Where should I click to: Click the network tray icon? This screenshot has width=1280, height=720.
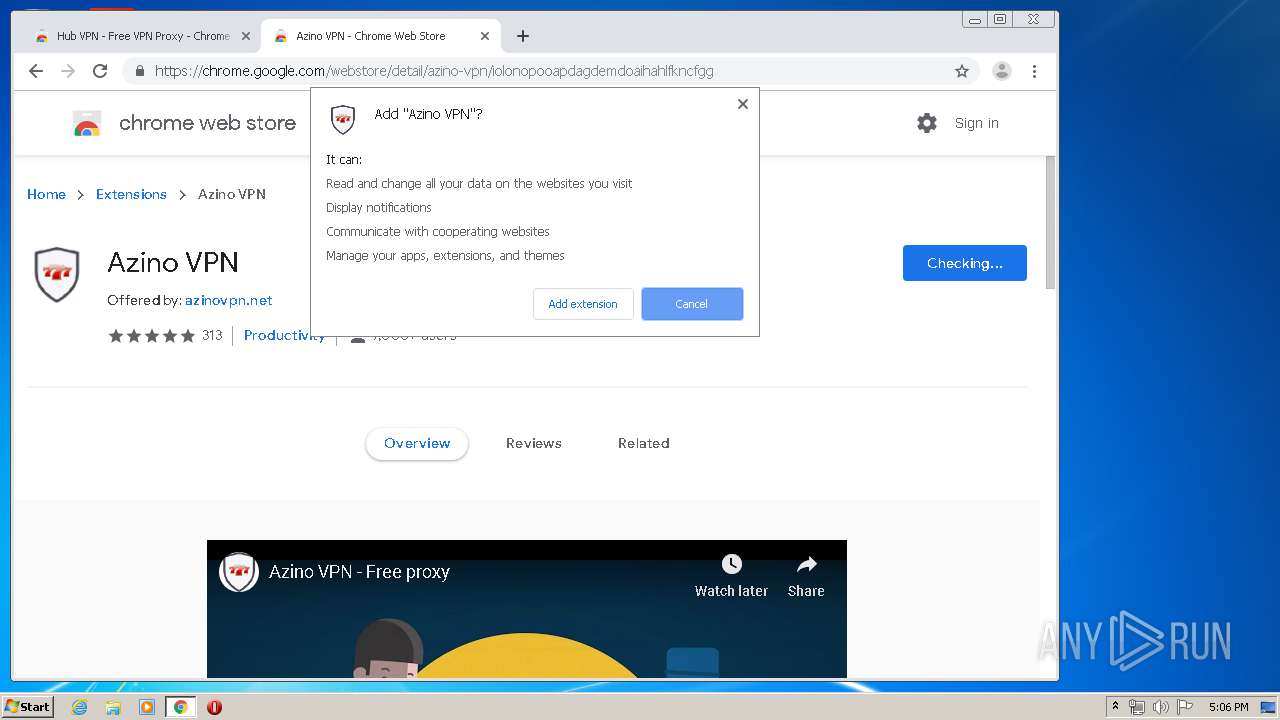tap(1137, 707)
